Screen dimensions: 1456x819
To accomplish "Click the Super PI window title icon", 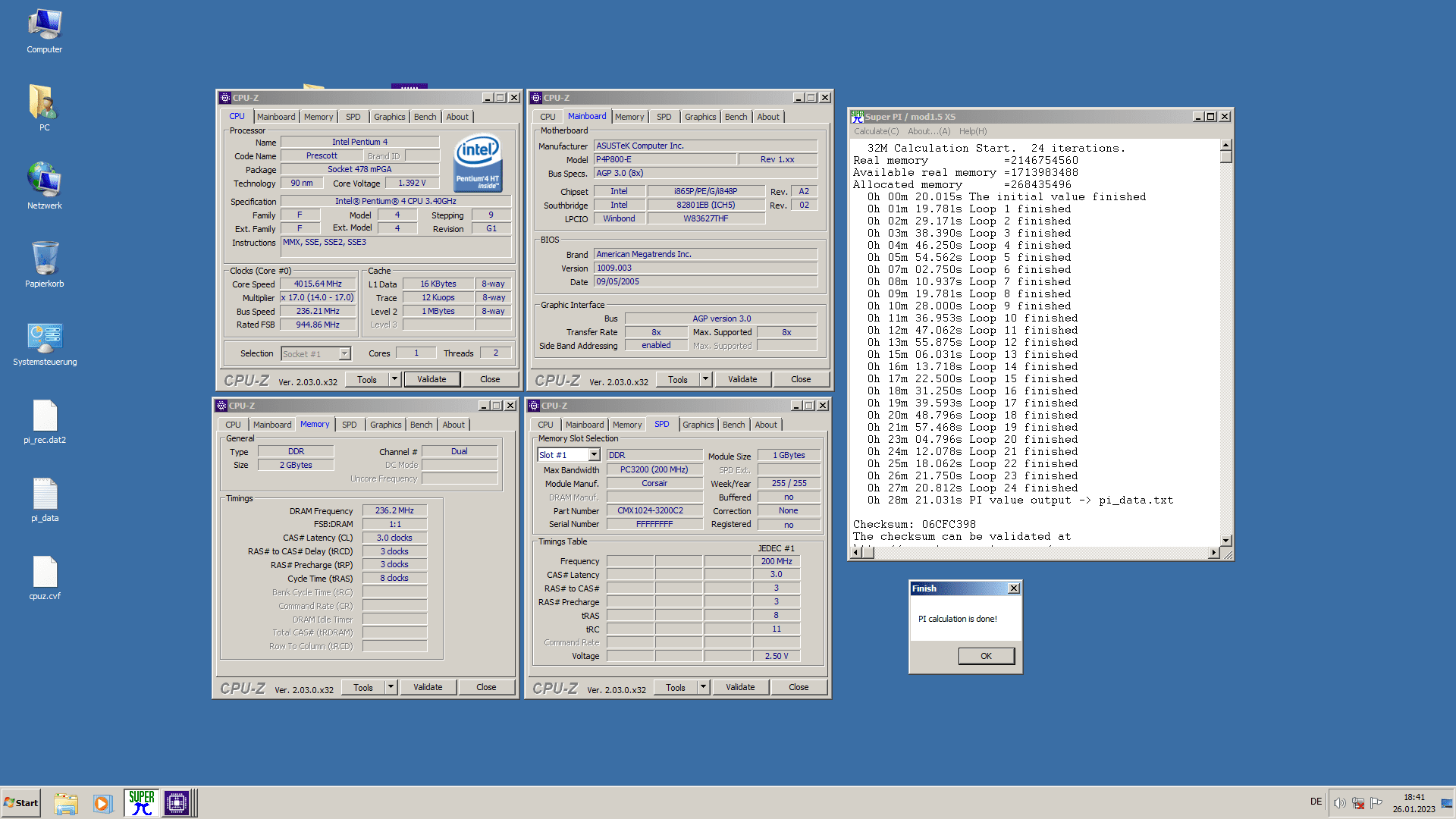I will pos(858,117).
